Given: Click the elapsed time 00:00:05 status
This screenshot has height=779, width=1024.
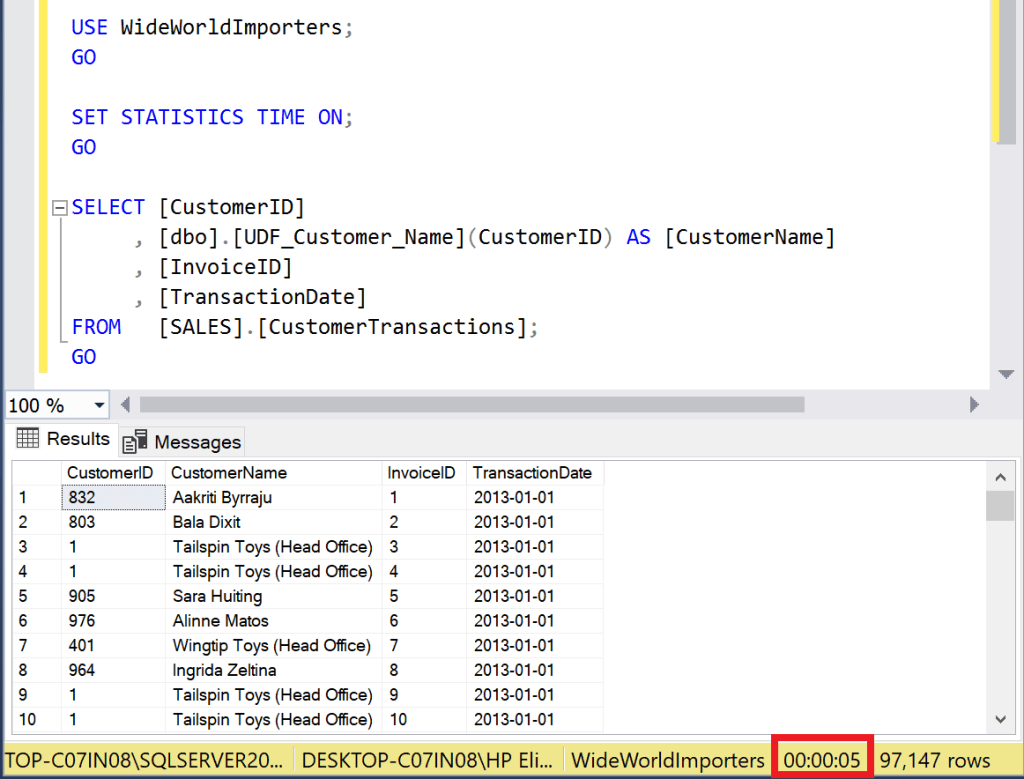Looking at the screenshot, I should pos(822,760).
